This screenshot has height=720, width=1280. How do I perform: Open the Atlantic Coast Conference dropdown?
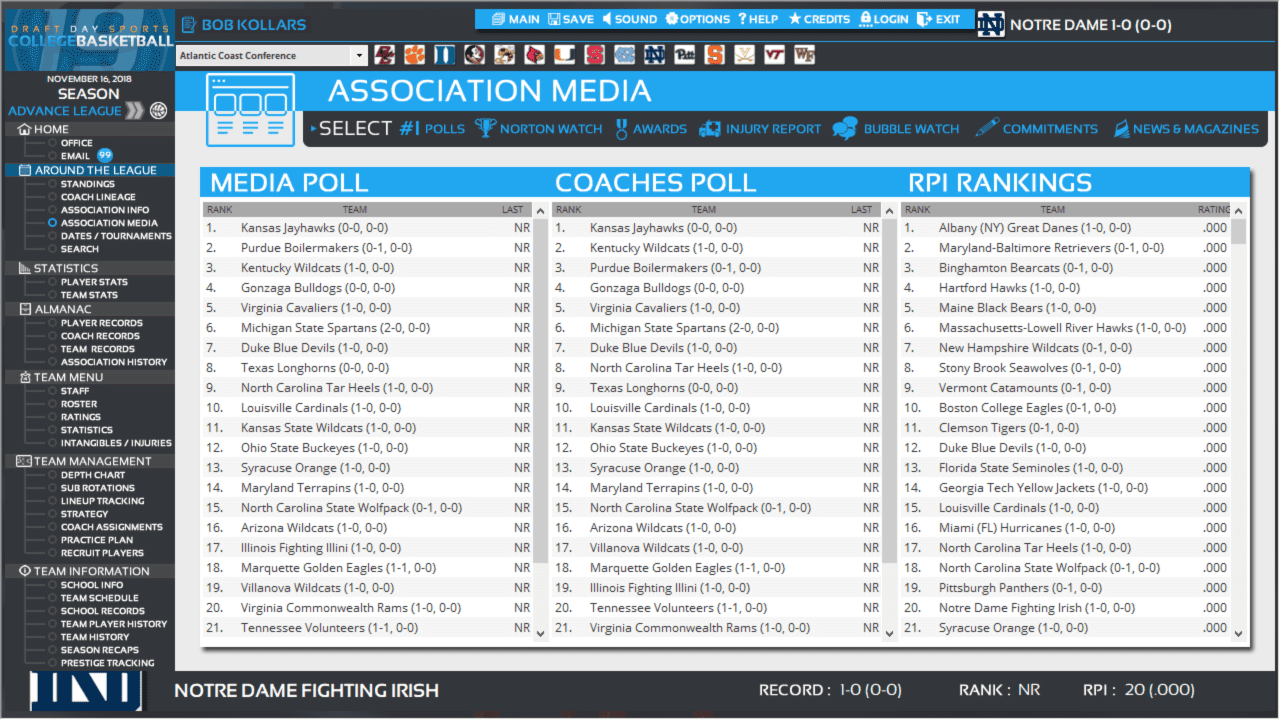pos(272,56)
